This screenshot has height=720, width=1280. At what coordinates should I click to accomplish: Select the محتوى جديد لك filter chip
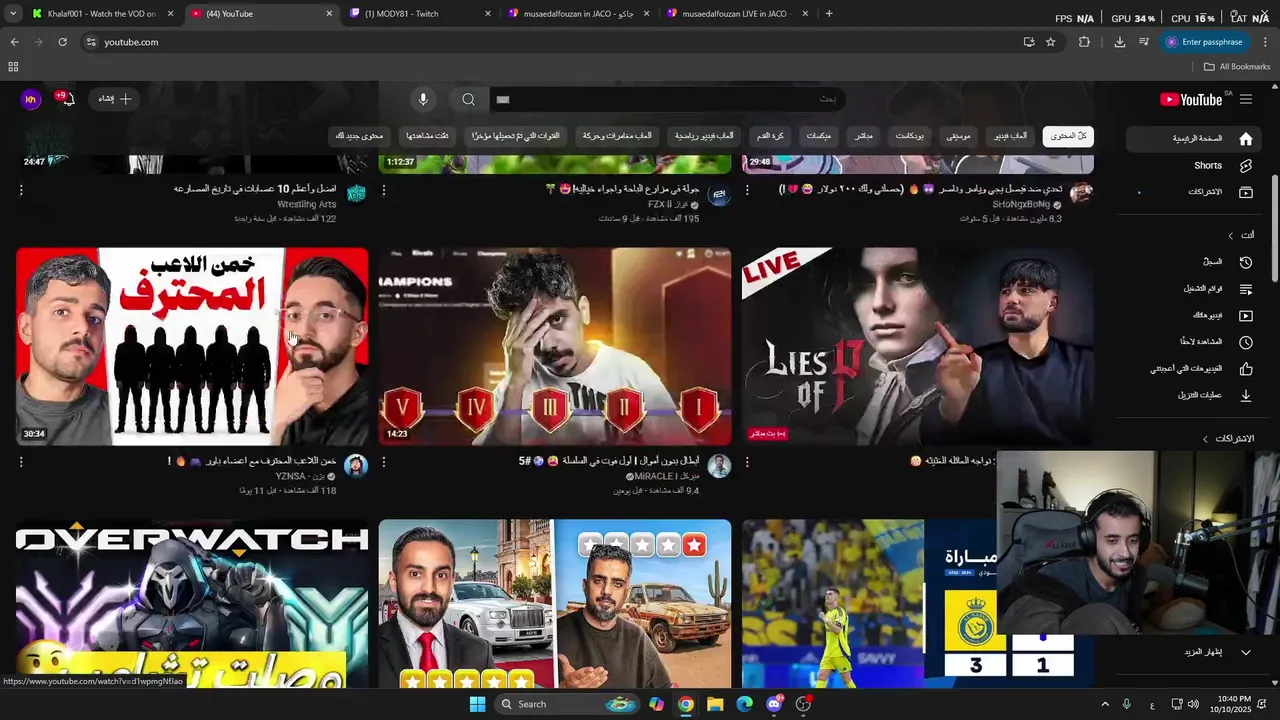(x=359, y=136)
